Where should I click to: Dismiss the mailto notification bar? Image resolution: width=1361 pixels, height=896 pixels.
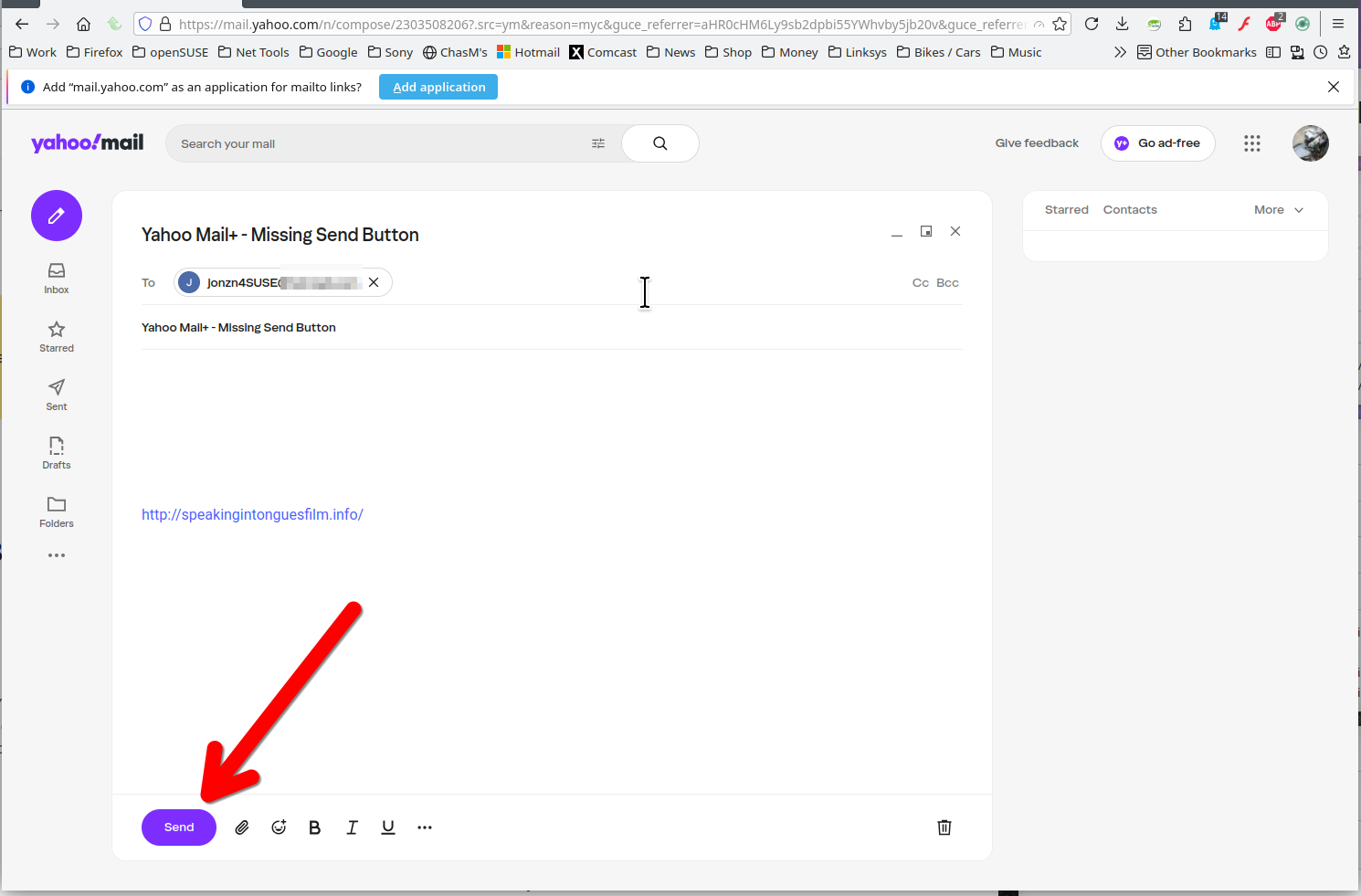1334,87
